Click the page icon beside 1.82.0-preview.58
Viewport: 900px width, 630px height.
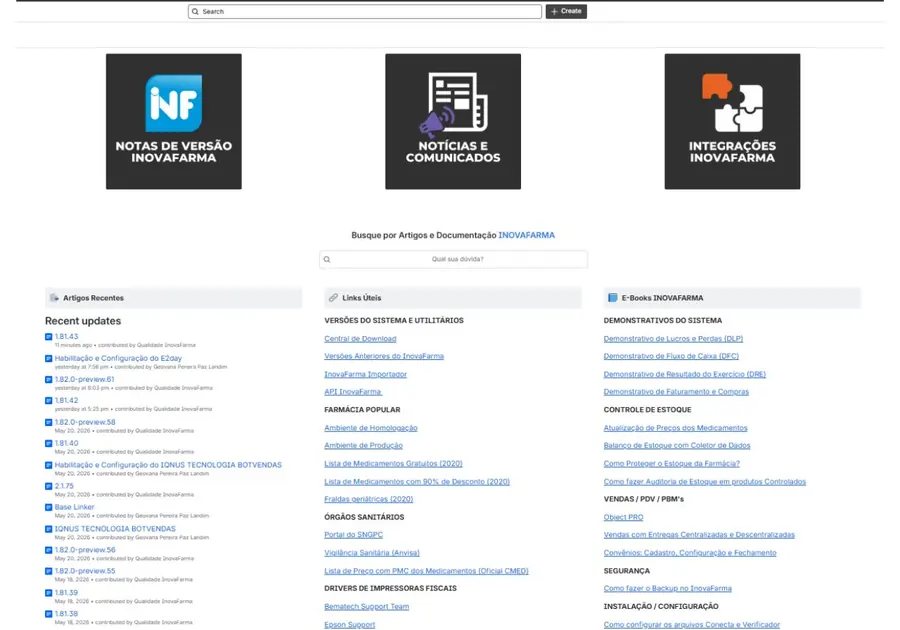(x=49, y=423)
